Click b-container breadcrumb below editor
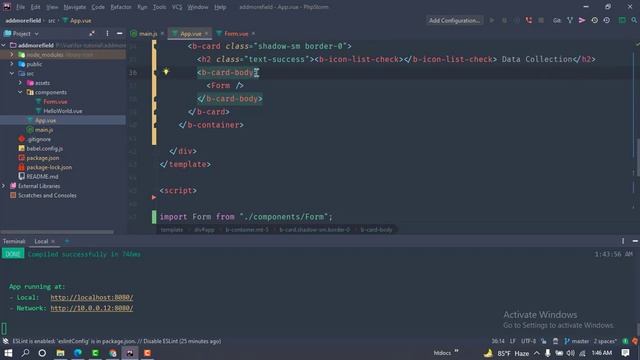This screenshot has width=640, height=360. click(x=247, y=230)
